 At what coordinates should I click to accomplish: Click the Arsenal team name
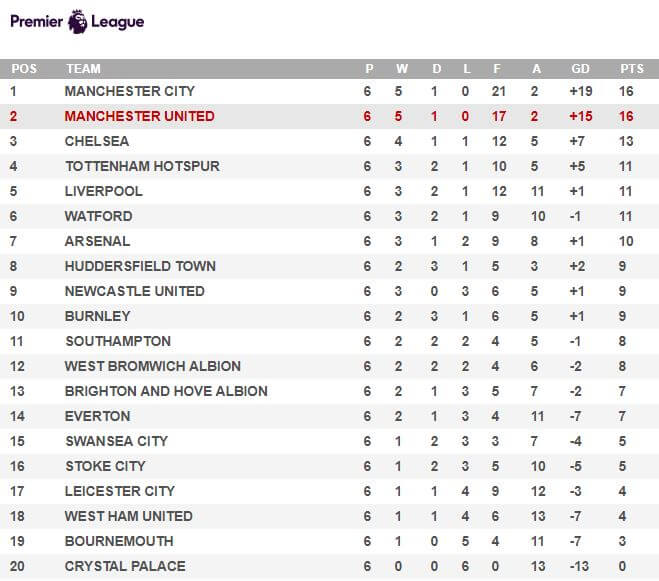click(x=97, y=241)
